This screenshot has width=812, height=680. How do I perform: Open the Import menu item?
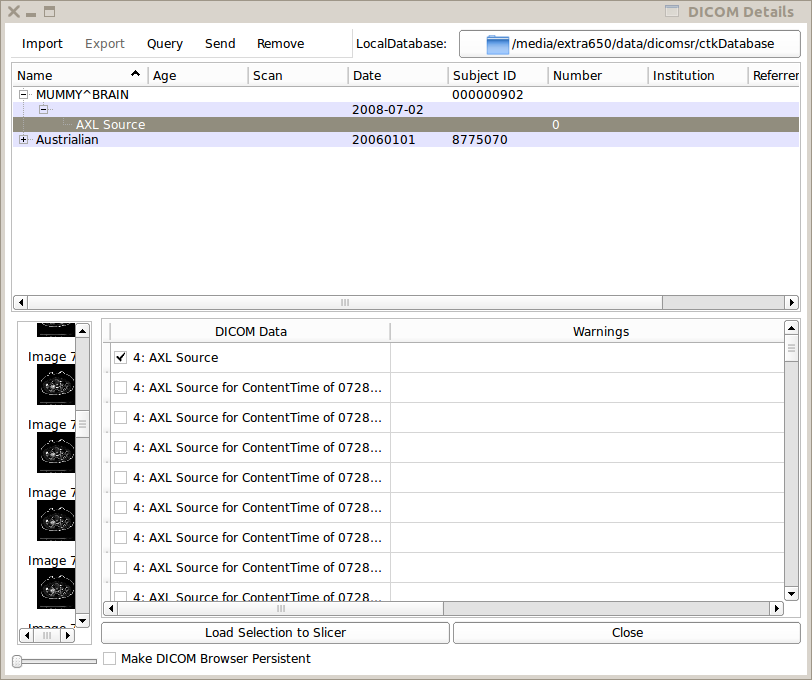pos(42,44)
